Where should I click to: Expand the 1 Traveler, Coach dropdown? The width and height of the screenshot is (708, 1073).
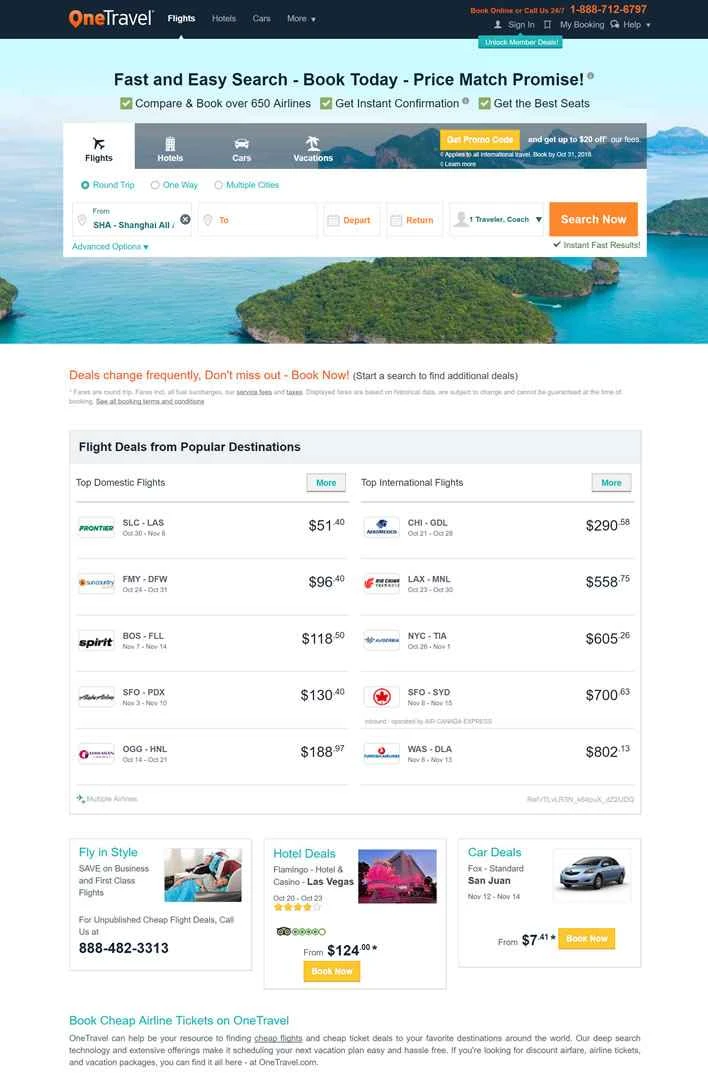500,219
